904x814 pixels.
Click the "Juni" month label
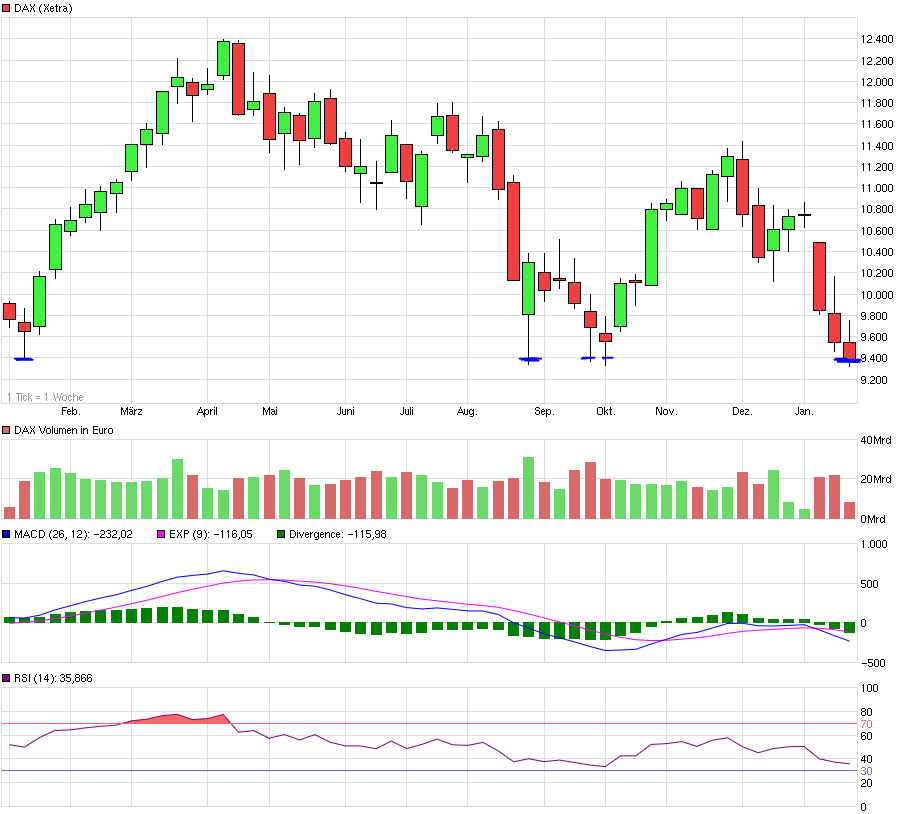coord(345,411)
